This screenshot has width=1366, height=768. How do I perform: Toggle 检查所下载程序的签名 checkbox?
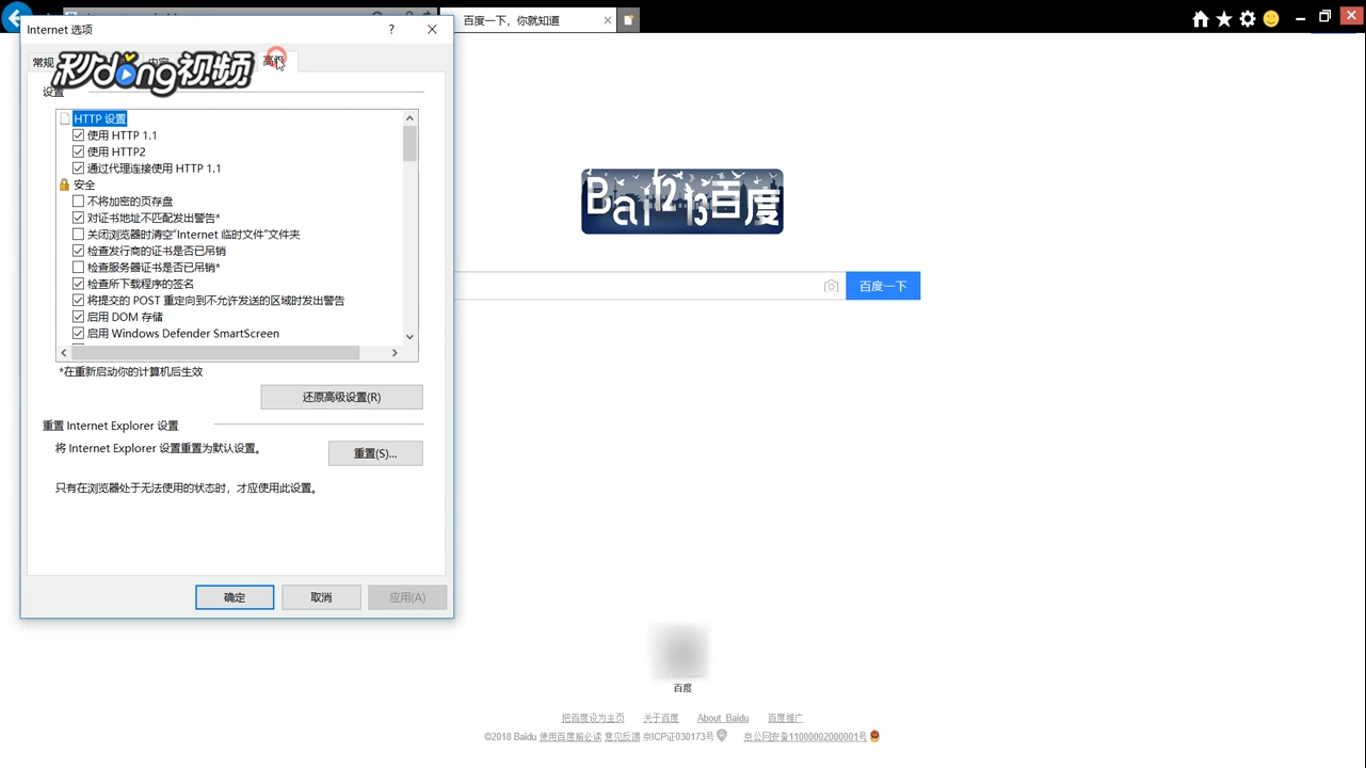coord(79,284)
